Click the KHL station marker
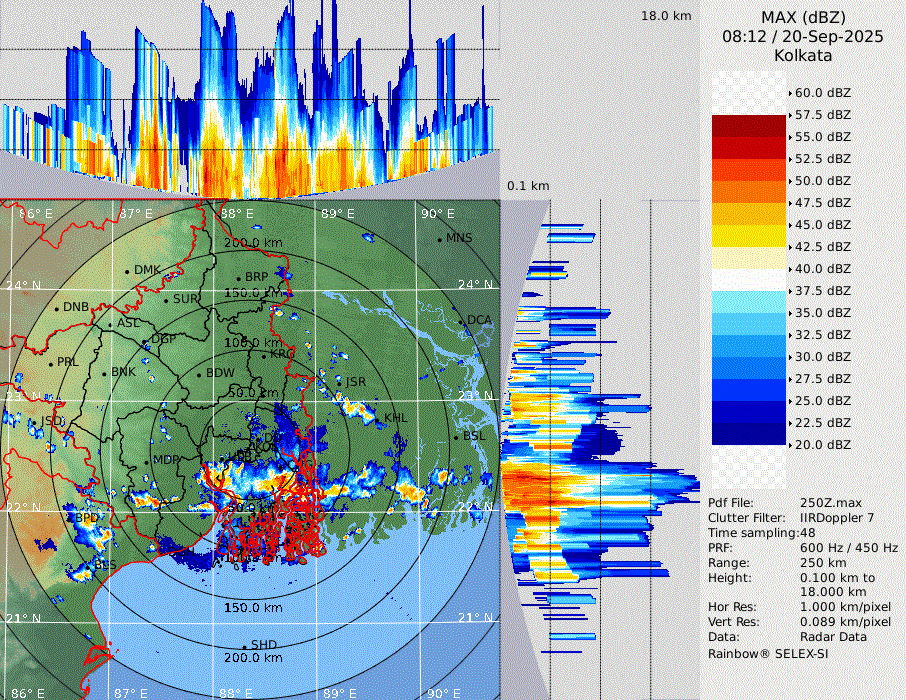This screenshot has height=700, width=906. 377,418
